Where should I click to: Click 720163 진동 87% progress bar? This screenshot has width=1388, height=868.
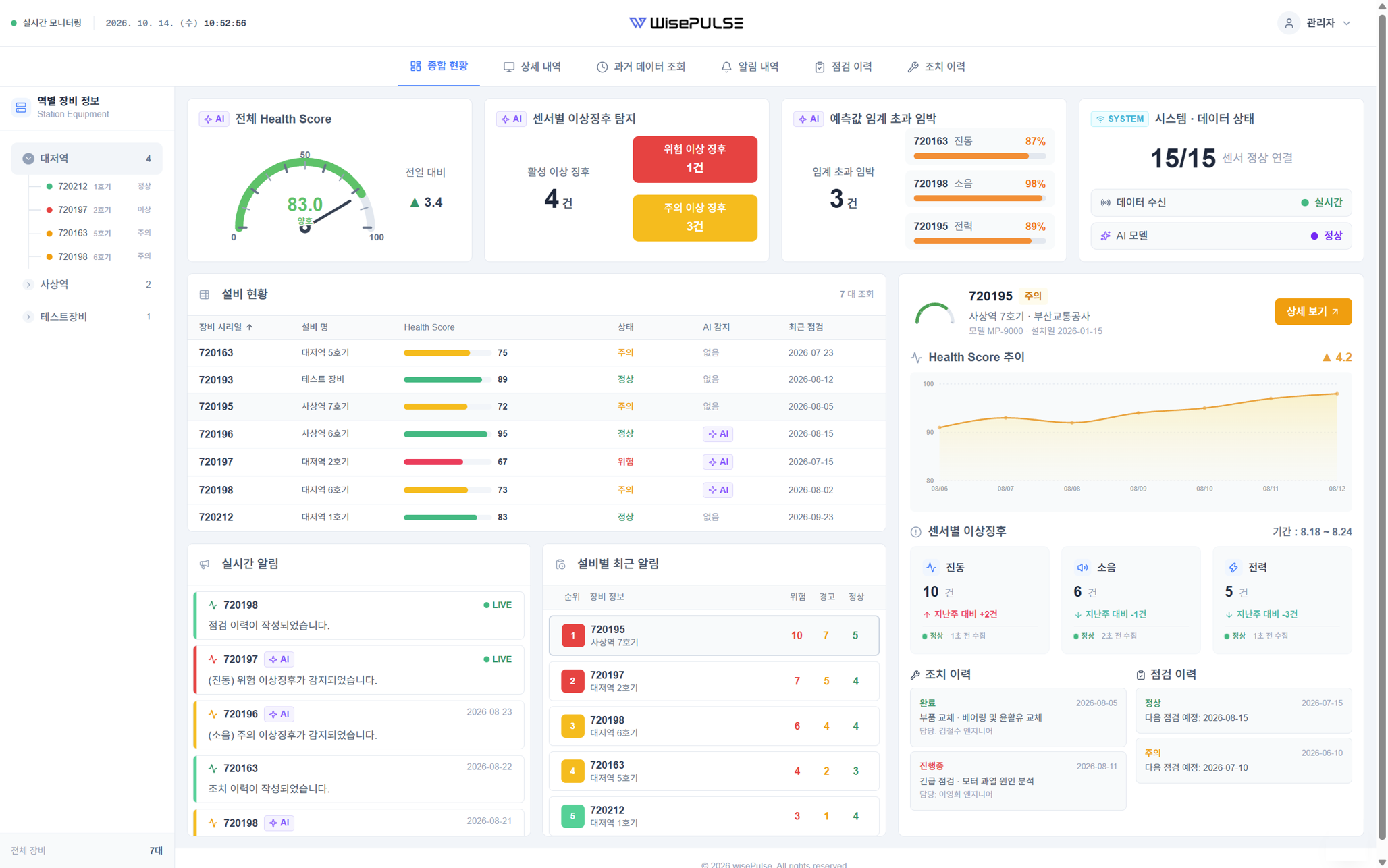coord(980,156)
